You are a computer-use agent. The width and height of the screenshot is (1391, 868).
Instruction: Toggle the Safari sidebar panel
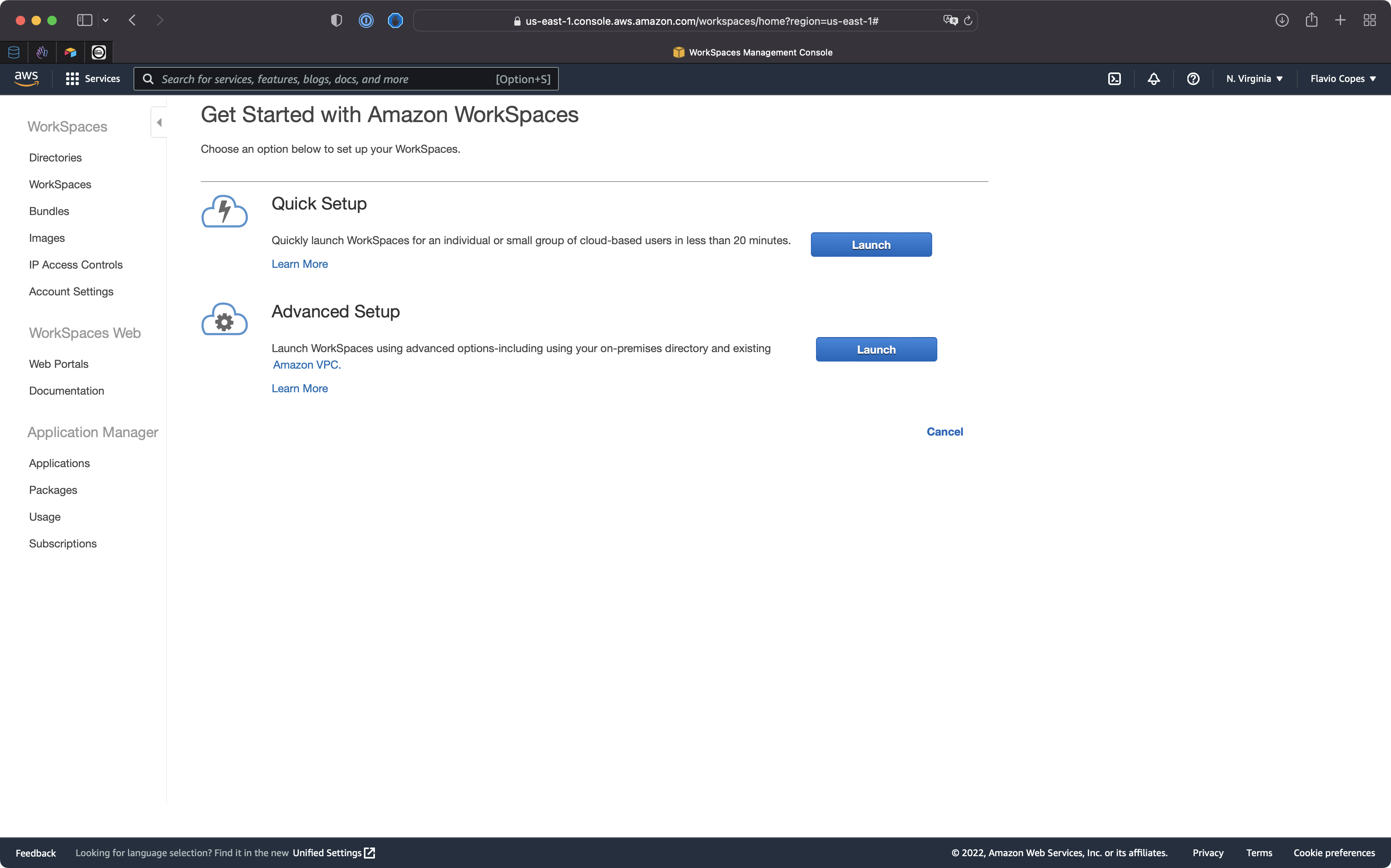[x=84, y=20]
